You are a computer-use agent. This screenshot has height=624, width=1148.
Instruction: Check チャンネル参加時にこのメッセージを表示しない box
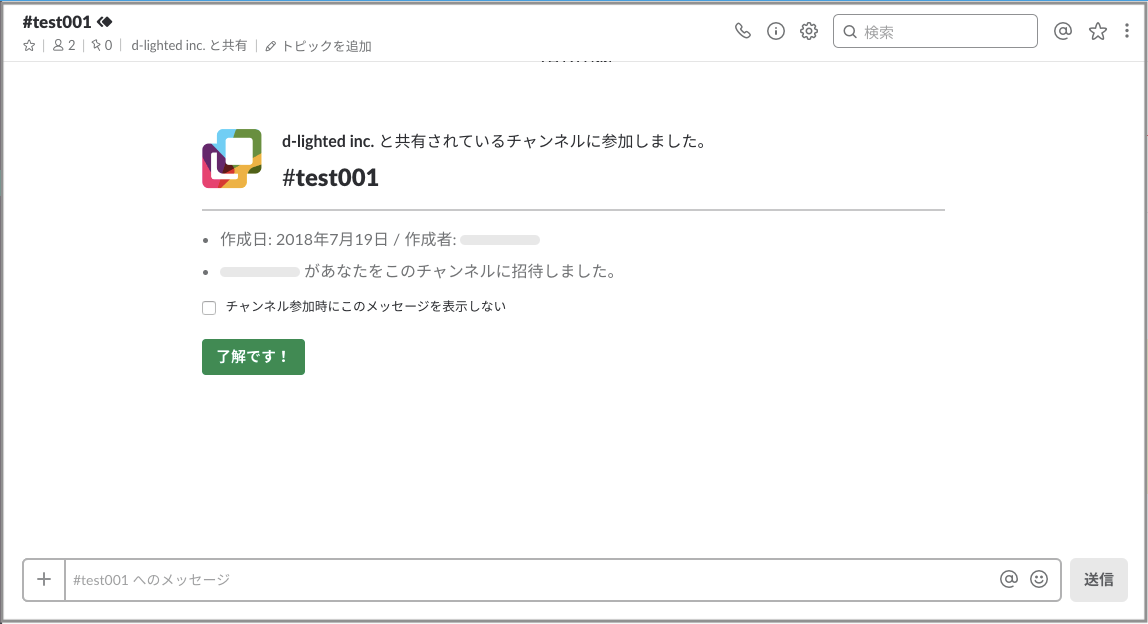coord(209,308)
